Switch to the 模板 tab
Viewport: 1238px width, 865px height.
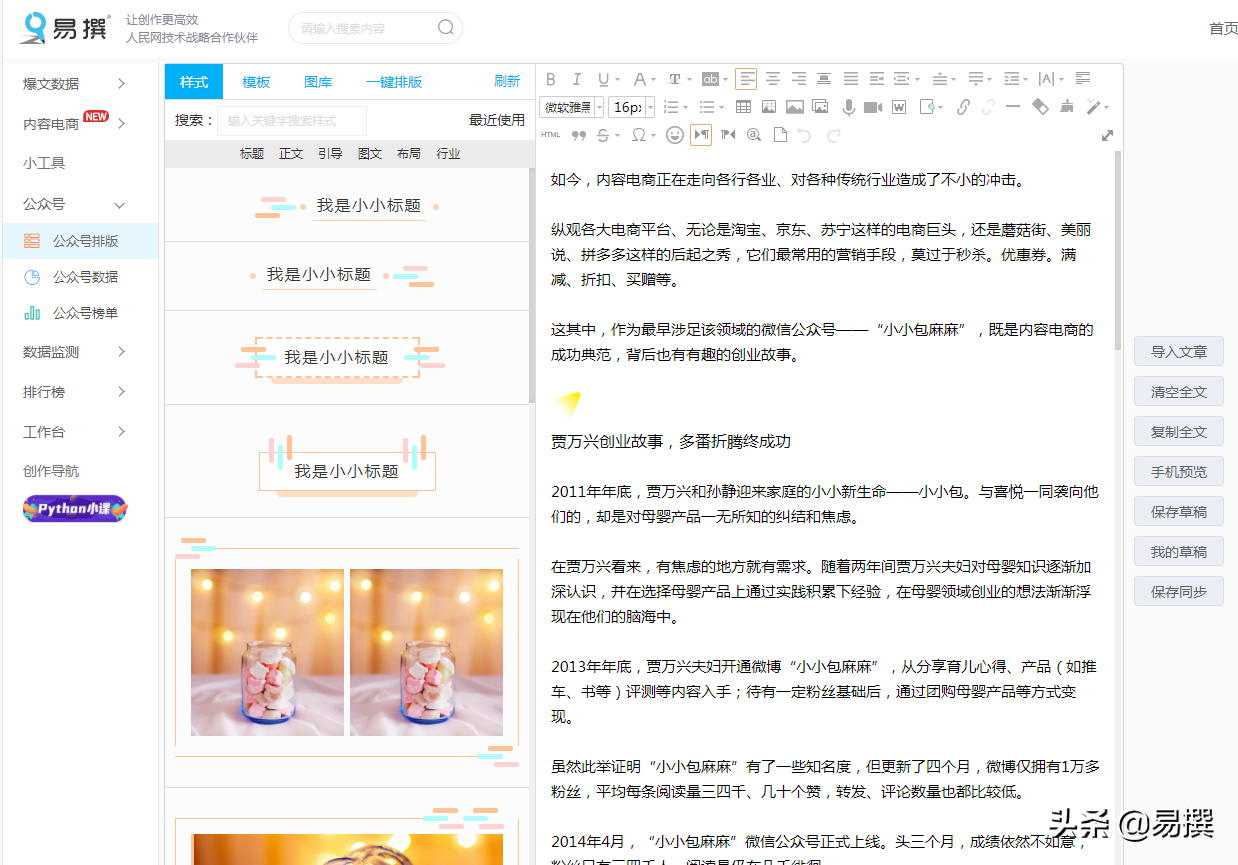(x=256, y=82)
